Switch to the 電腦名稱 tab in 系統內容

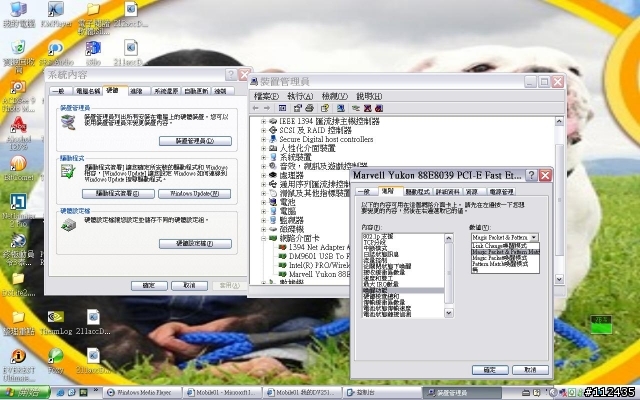pos(88,91)
